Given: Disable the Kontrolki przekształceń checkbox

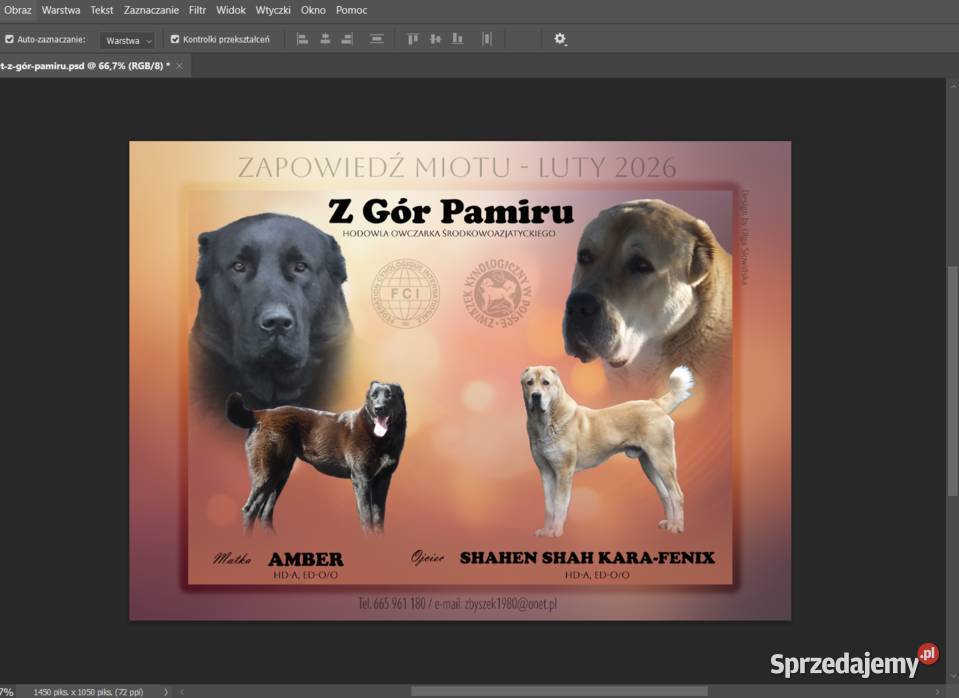Looking at the screenshot, I should pos(175,40).
